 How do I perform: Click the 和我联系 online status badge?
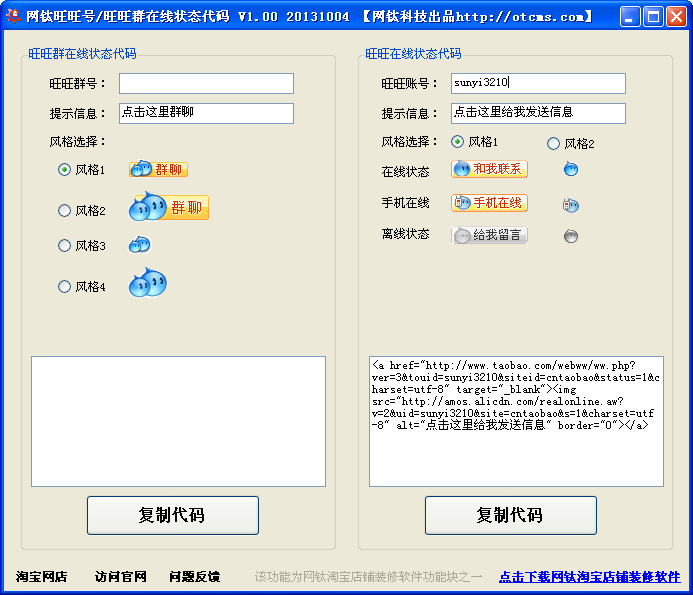pyautogui.click(x=489, y=169)
